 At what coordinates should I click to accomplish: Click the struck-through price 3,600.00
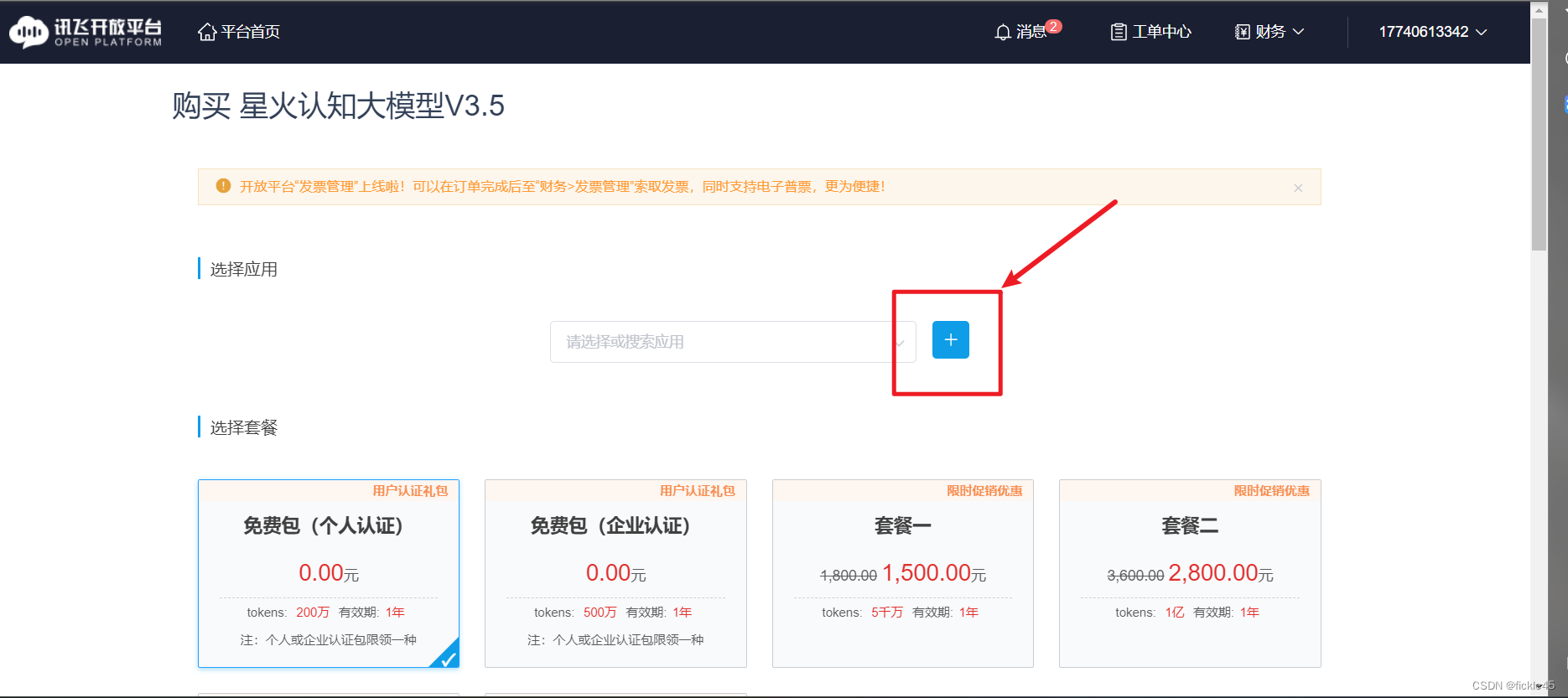1135,576
